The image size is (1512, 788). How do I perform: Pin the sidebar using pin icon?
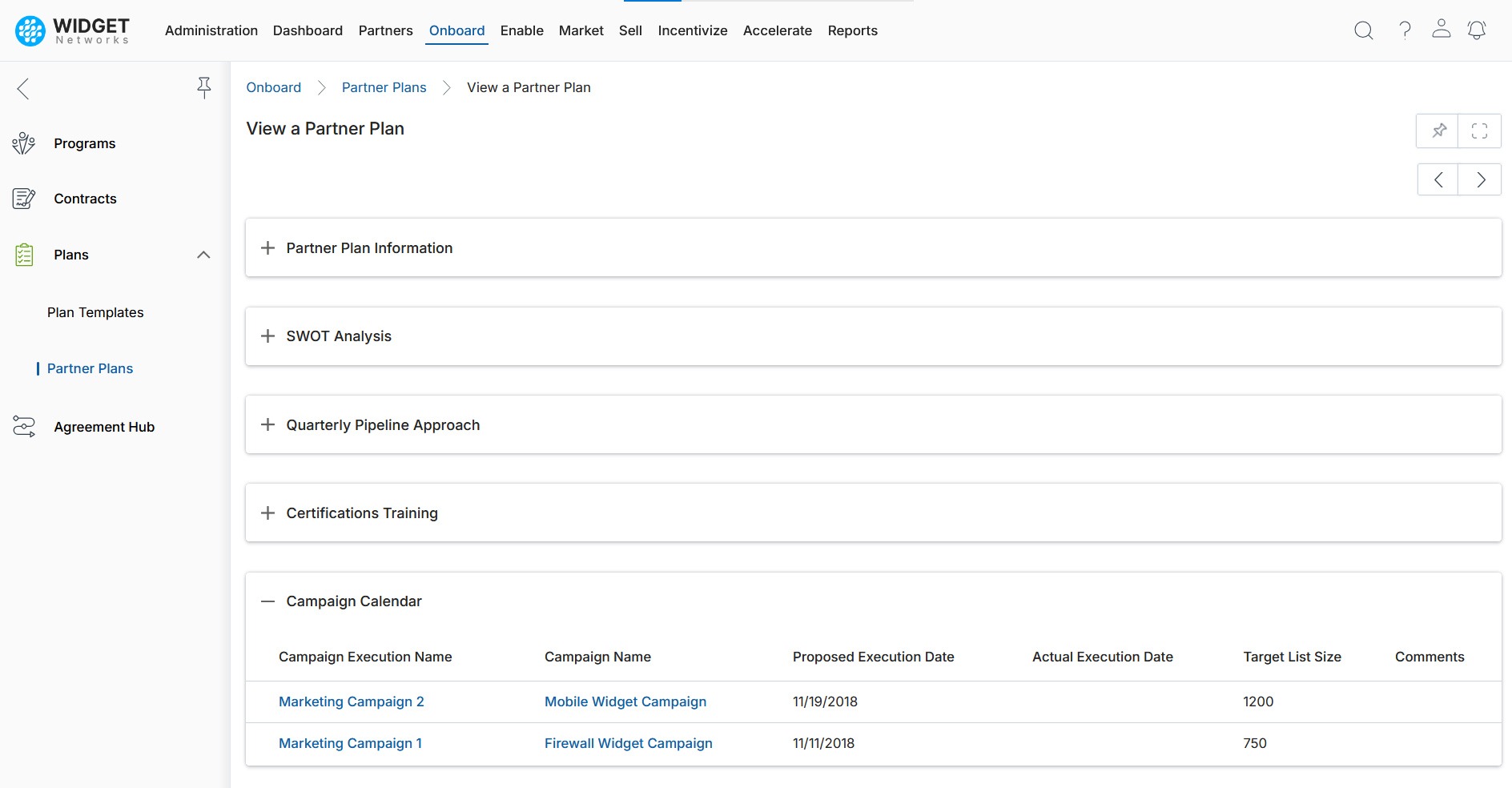pos(204,87)
